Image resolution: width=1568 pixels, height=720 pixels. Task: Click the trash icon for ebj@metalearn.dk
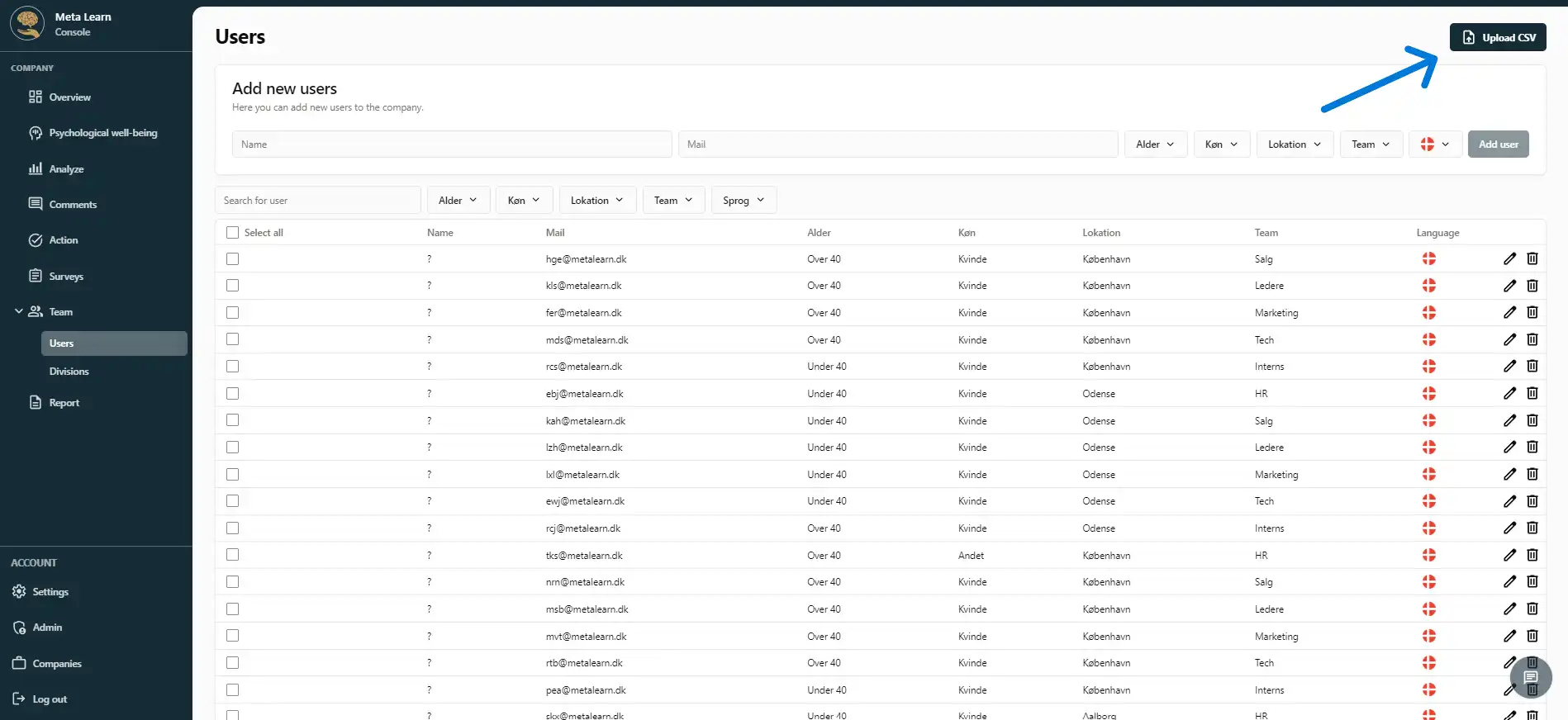coord(1532,394)
